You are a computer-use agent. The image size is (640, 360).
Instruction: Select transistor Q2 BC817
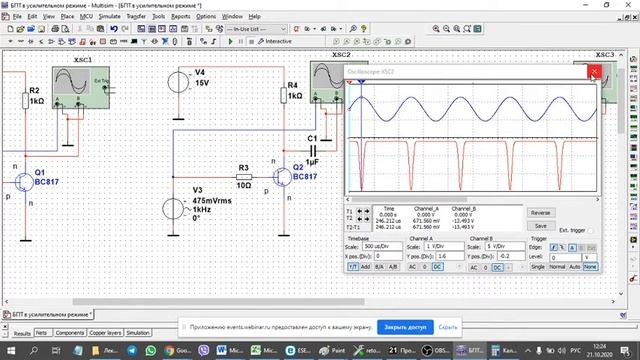(282, 177)
